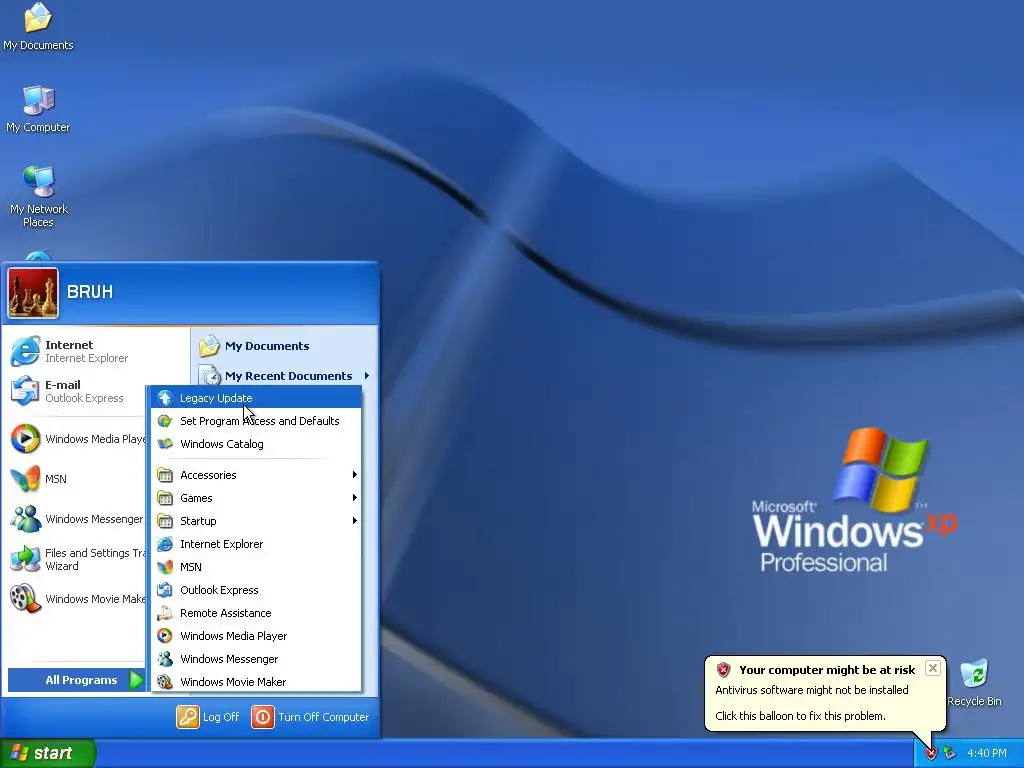Click the Windows Catalog icon
Screen dimensions: 1024x768
click(x=165, y=444)
